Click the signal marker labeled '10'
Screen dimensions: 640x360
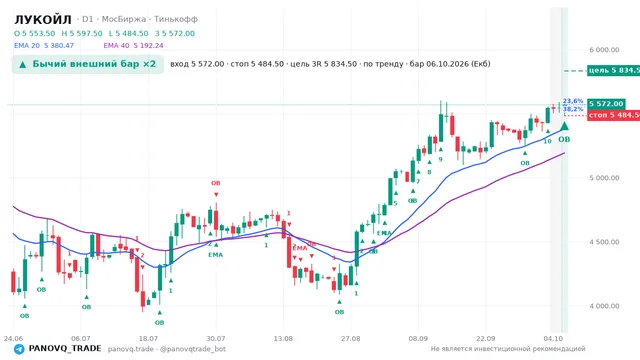click(x=547, y=141)
